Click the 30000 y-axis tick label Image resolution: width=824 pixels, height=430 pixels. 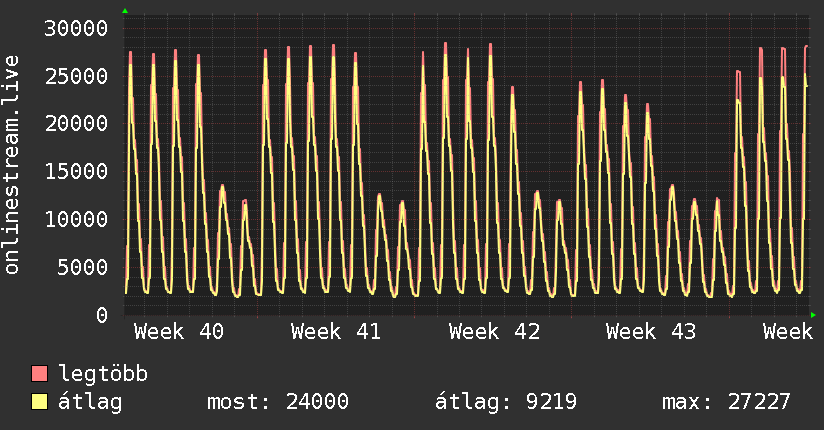76,28
